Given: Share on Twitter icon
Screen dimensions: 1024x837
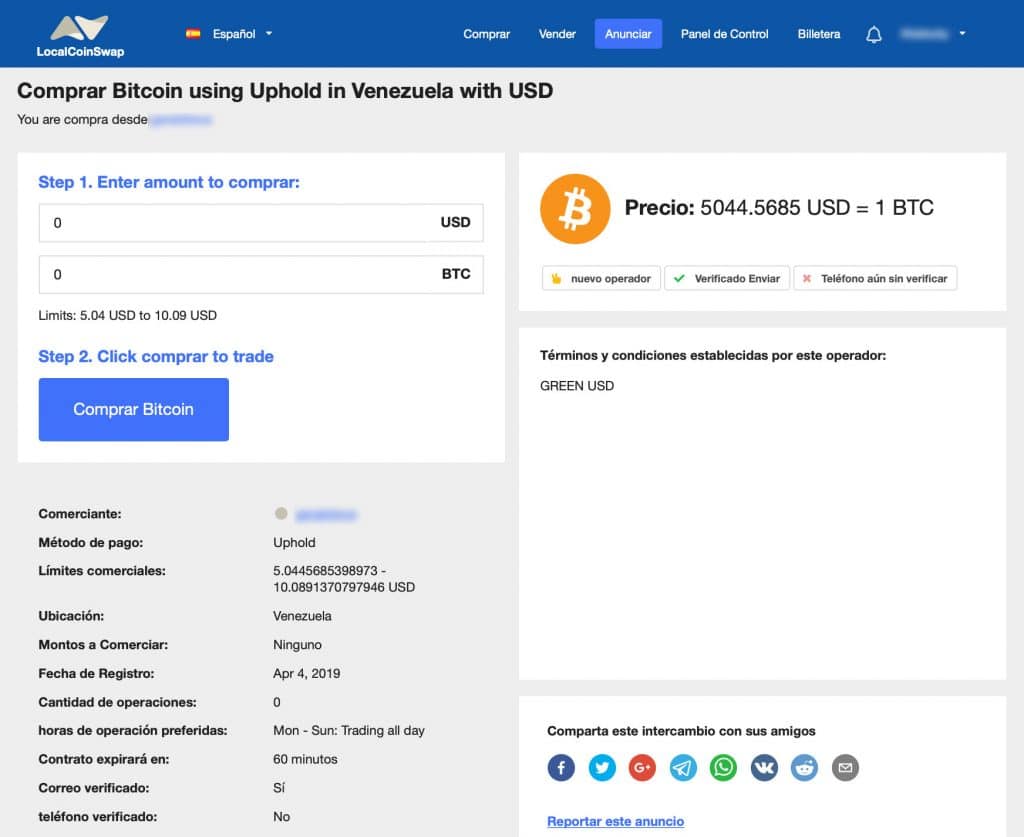Looking at the screenshot, I should coord(602,768).
